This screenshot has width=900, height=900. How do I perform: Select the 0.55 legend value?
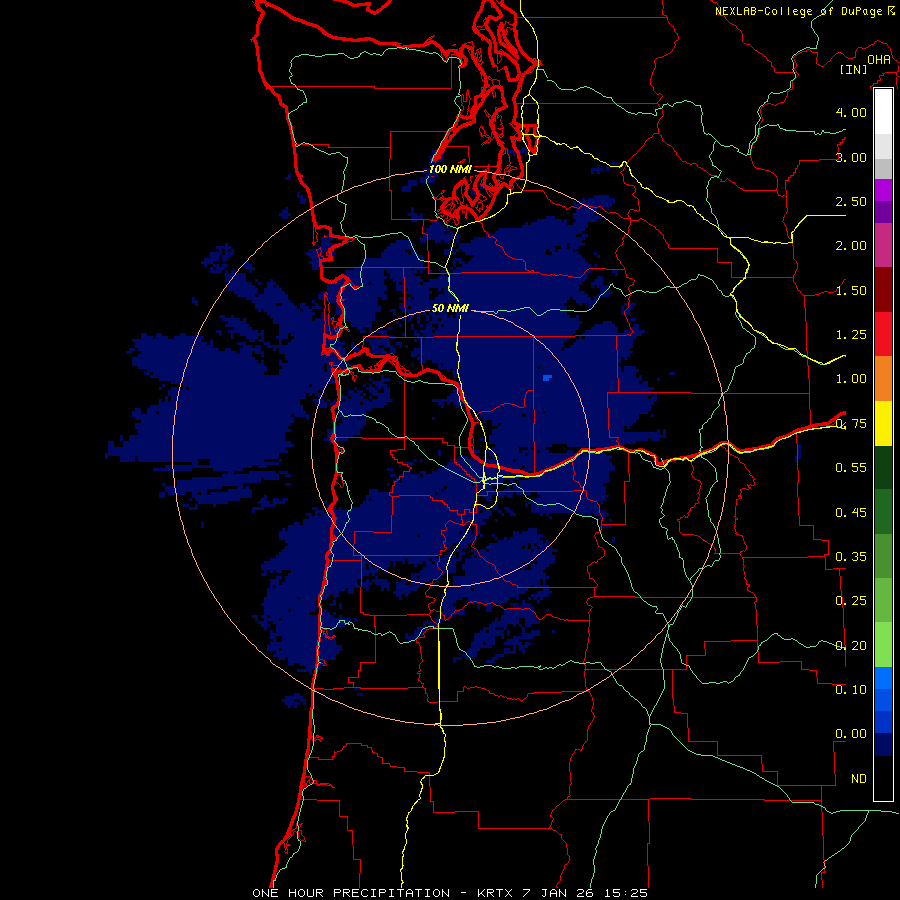coord(851,468)
